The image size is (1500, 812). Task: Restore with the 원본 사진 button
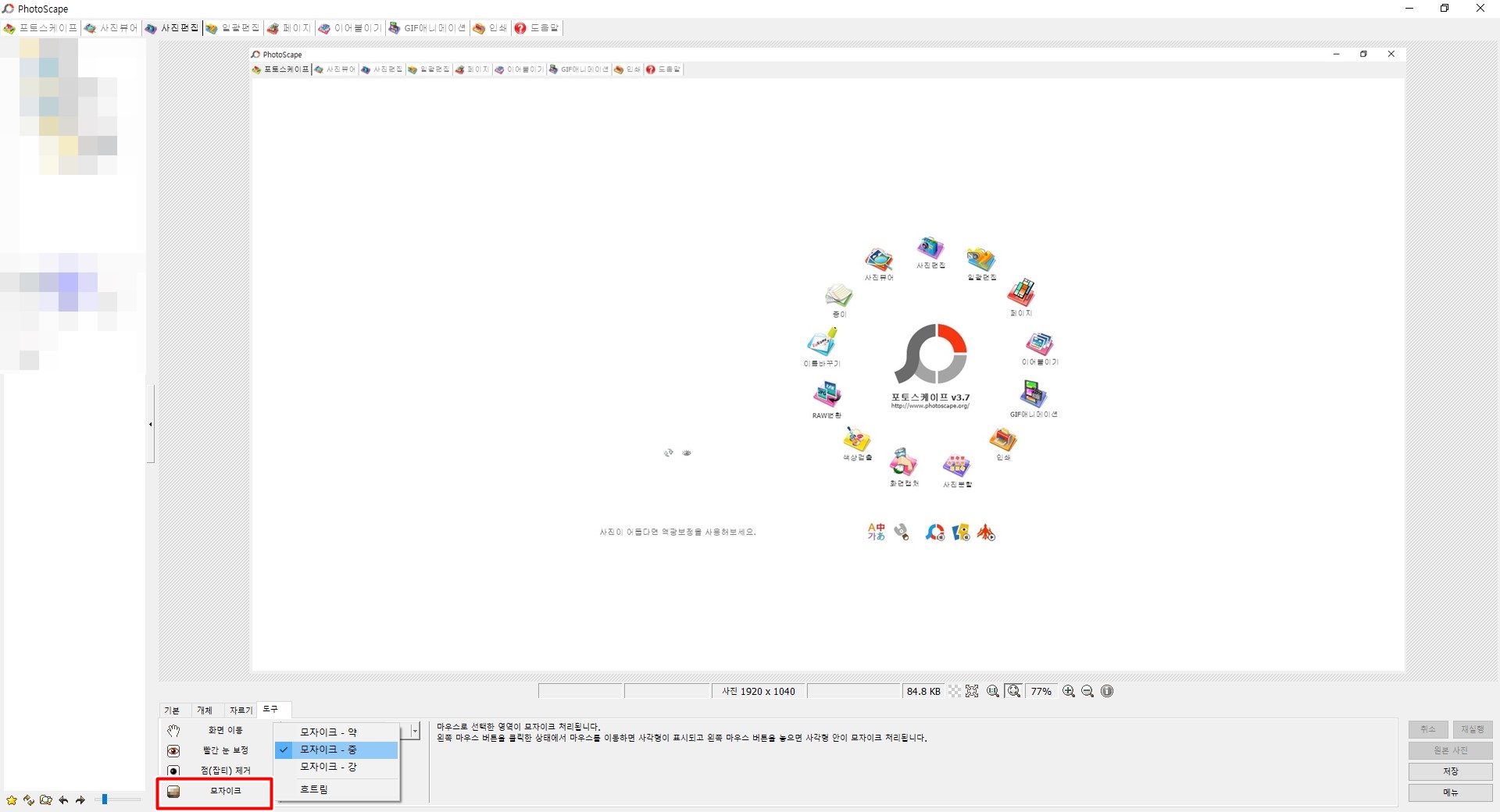coord(1451,750)
